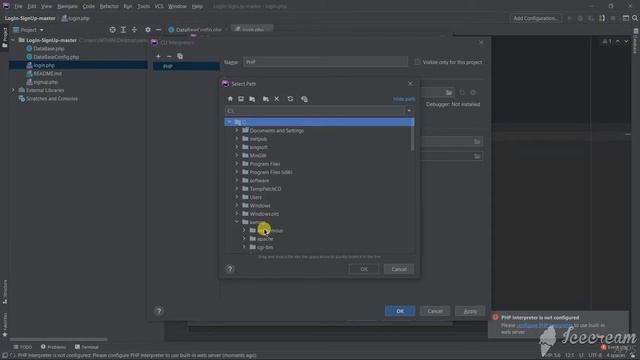Click the project directory icon in Select Path
This screenshot has width=640, height=360.
pos(252,99)
